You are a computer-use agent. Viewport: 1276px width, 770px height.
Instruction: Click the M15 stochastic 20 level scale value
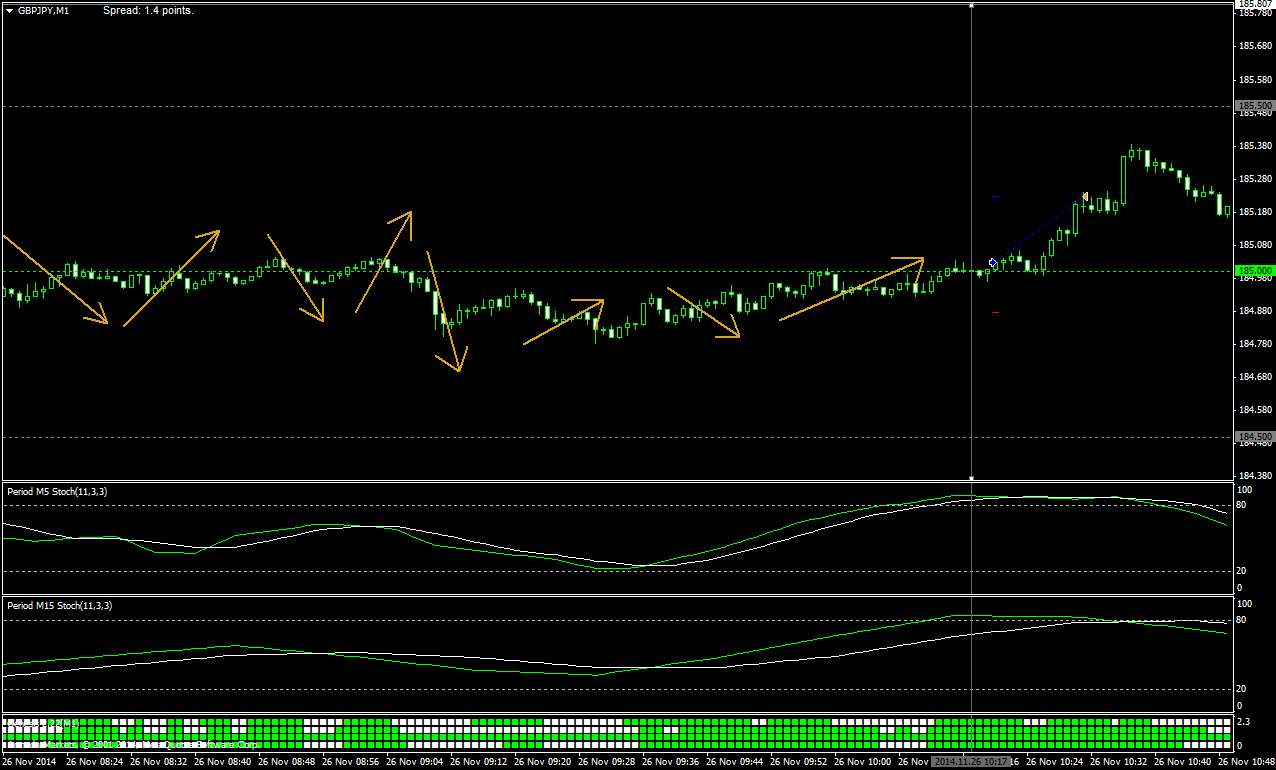pyautogui.click(x=1243, y=689)
